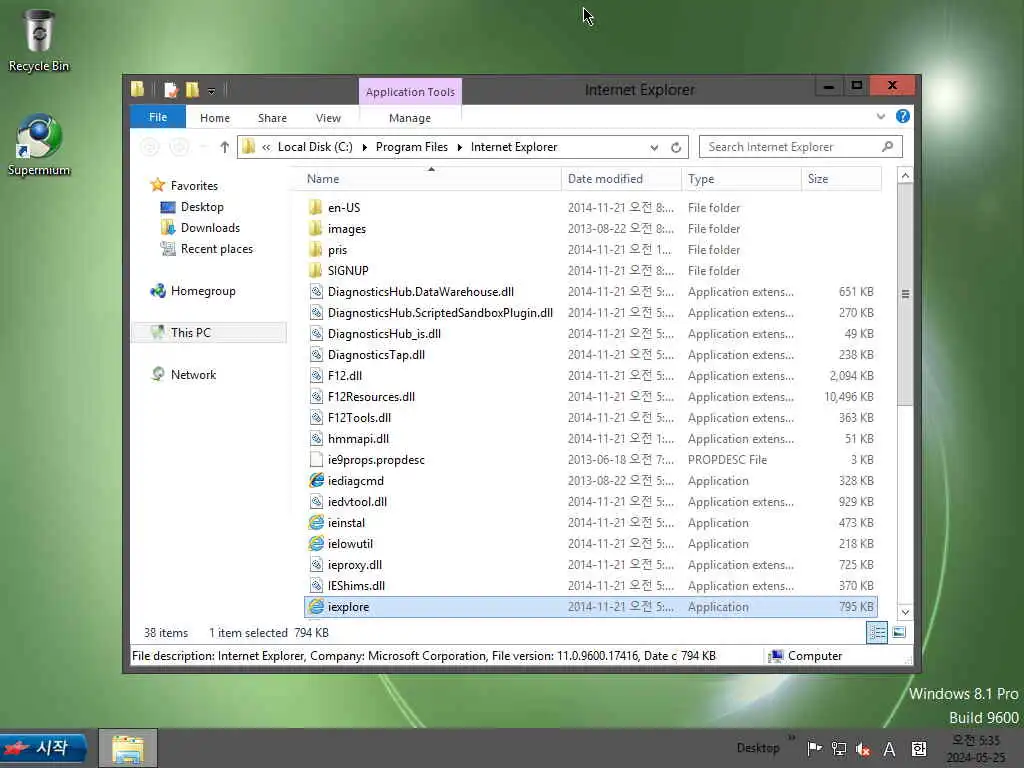Screen dimensions: 1024x768
Task: Expand the arrow after Local Disk breadcrumb
Action: pos(364,148)
